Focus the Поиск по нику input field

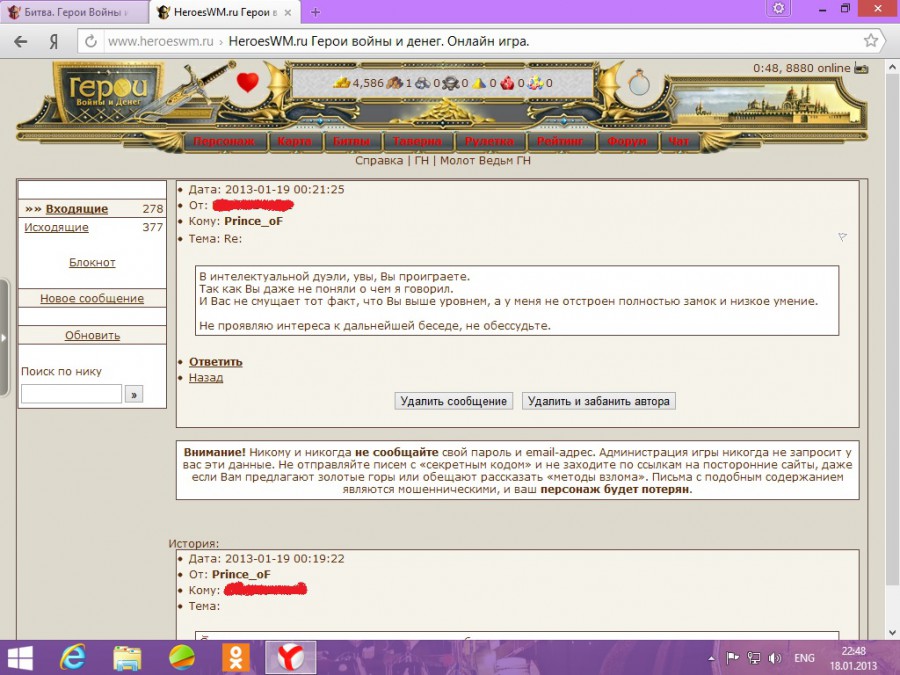click(x=71, y=394)
